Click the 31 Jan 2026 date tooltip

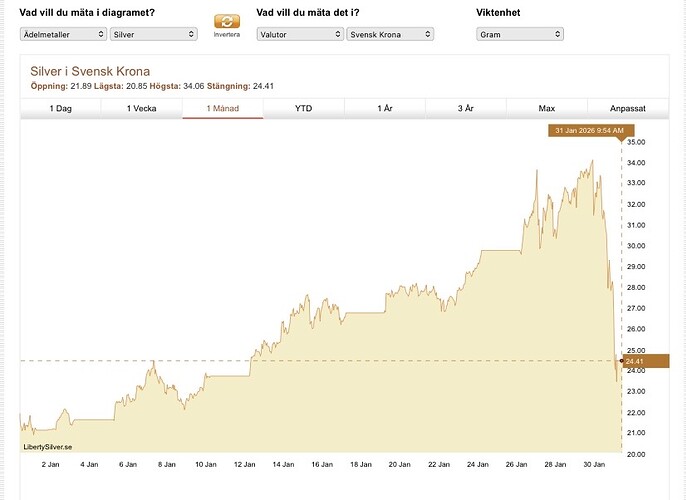(x=589, y=130)
